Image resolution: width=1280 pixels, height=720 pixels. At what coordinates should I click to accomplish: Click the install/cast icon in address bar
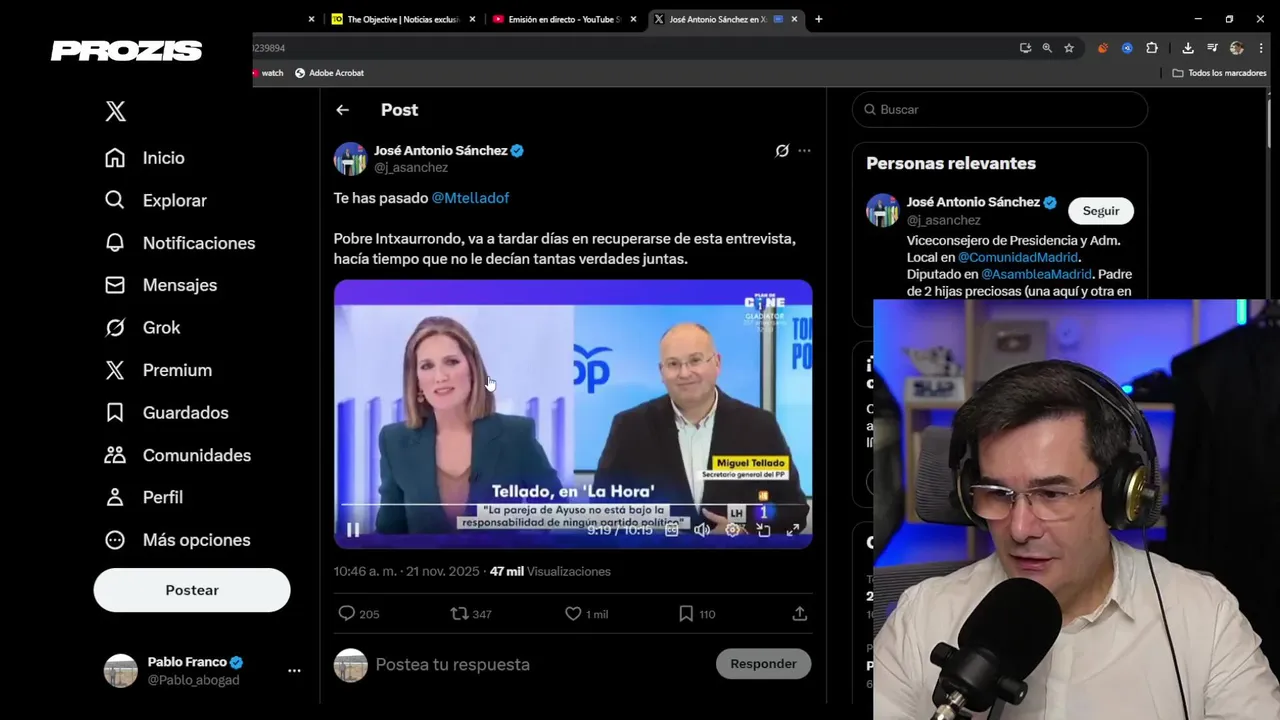click(x=1025, y=48)
